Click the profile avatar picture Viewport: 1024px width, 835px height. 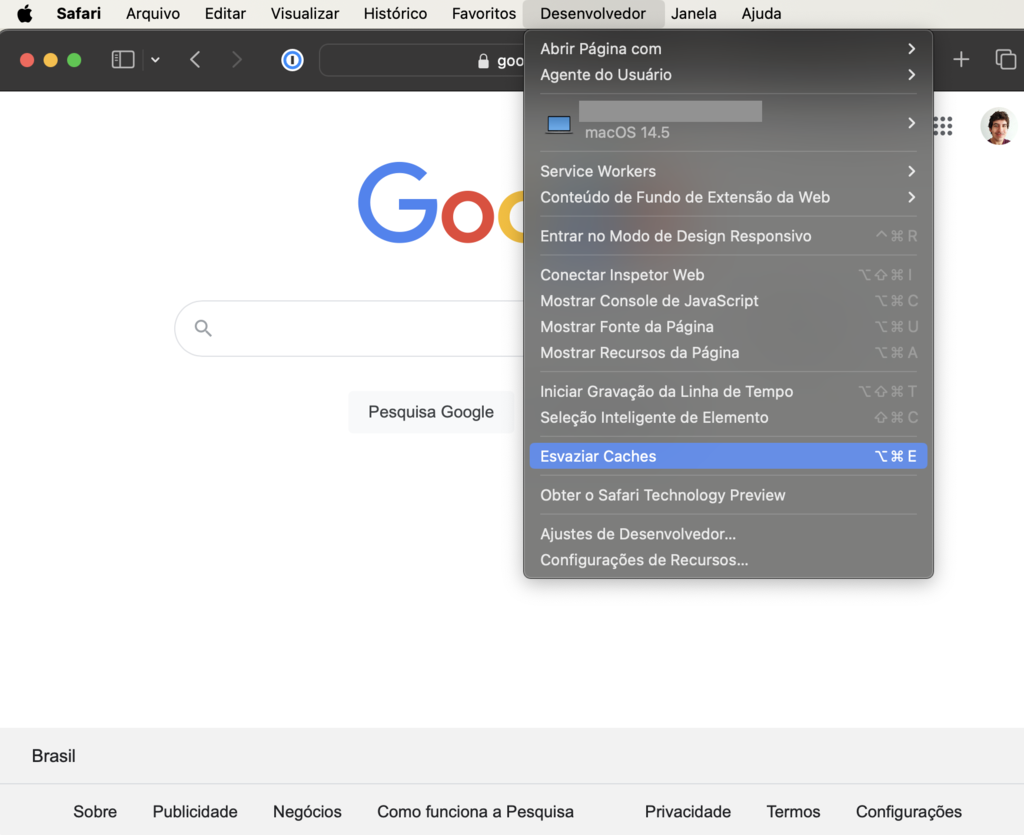[997, 126]
